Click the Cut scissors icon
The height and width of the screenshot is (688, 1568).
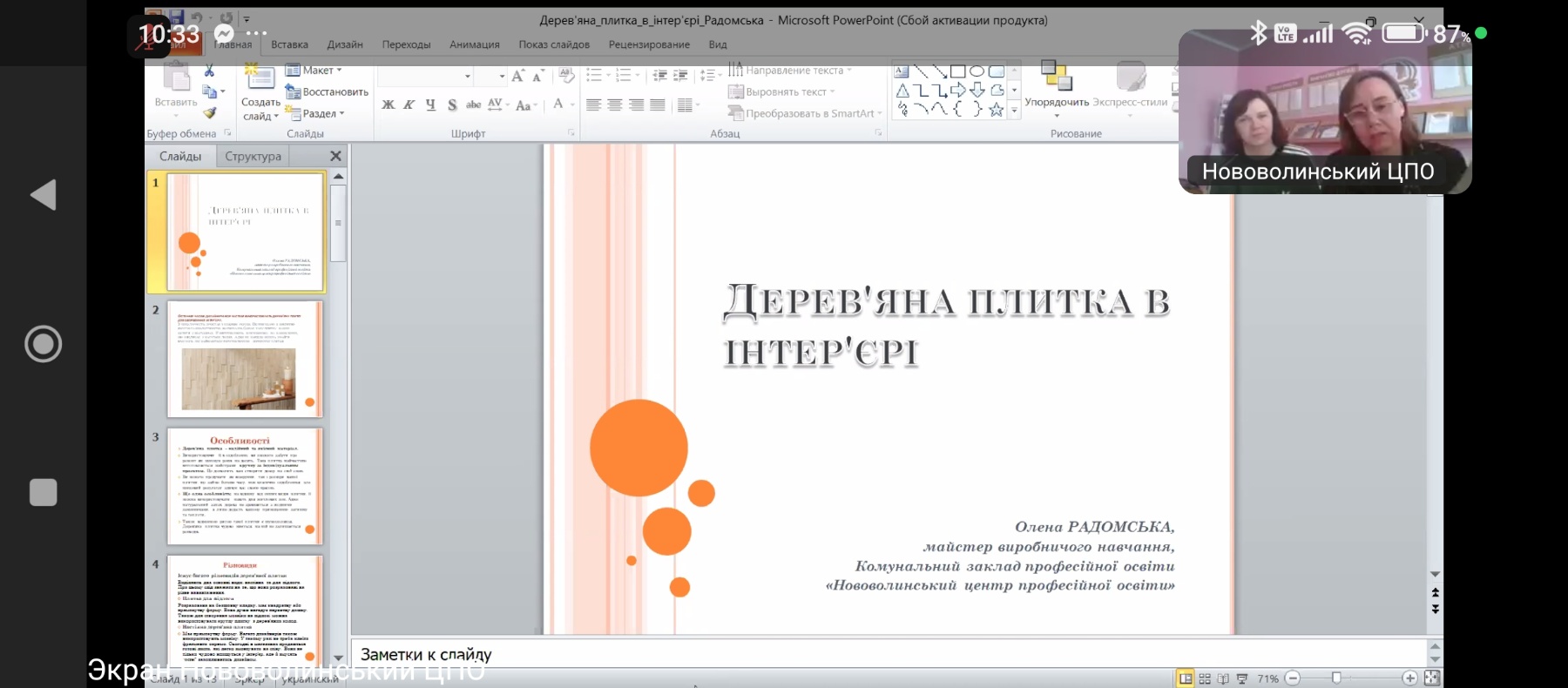209,71
